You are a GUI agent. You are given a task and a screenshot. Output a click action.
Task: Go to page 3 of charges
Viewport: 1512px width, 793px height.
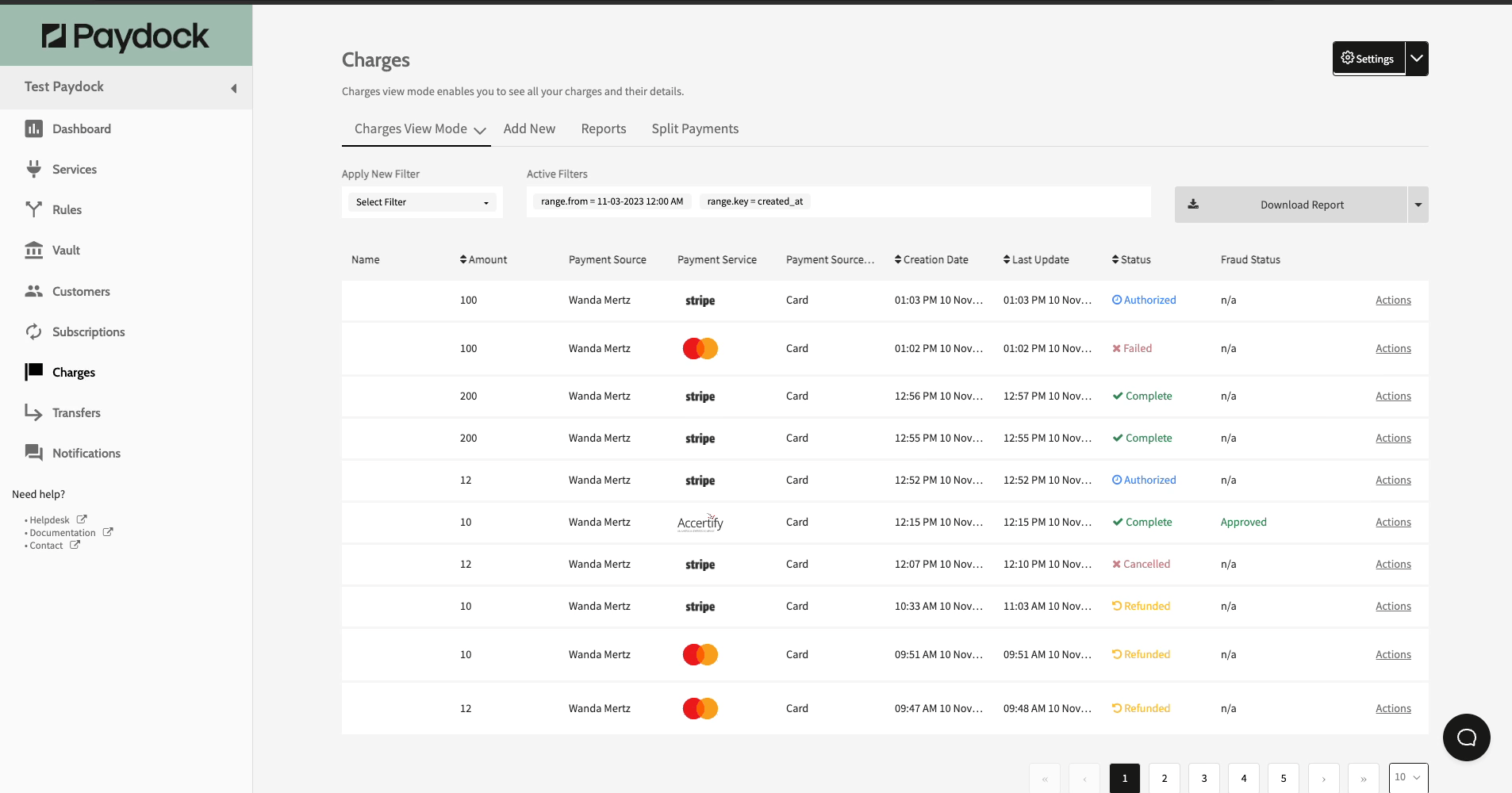(1203, 778)
